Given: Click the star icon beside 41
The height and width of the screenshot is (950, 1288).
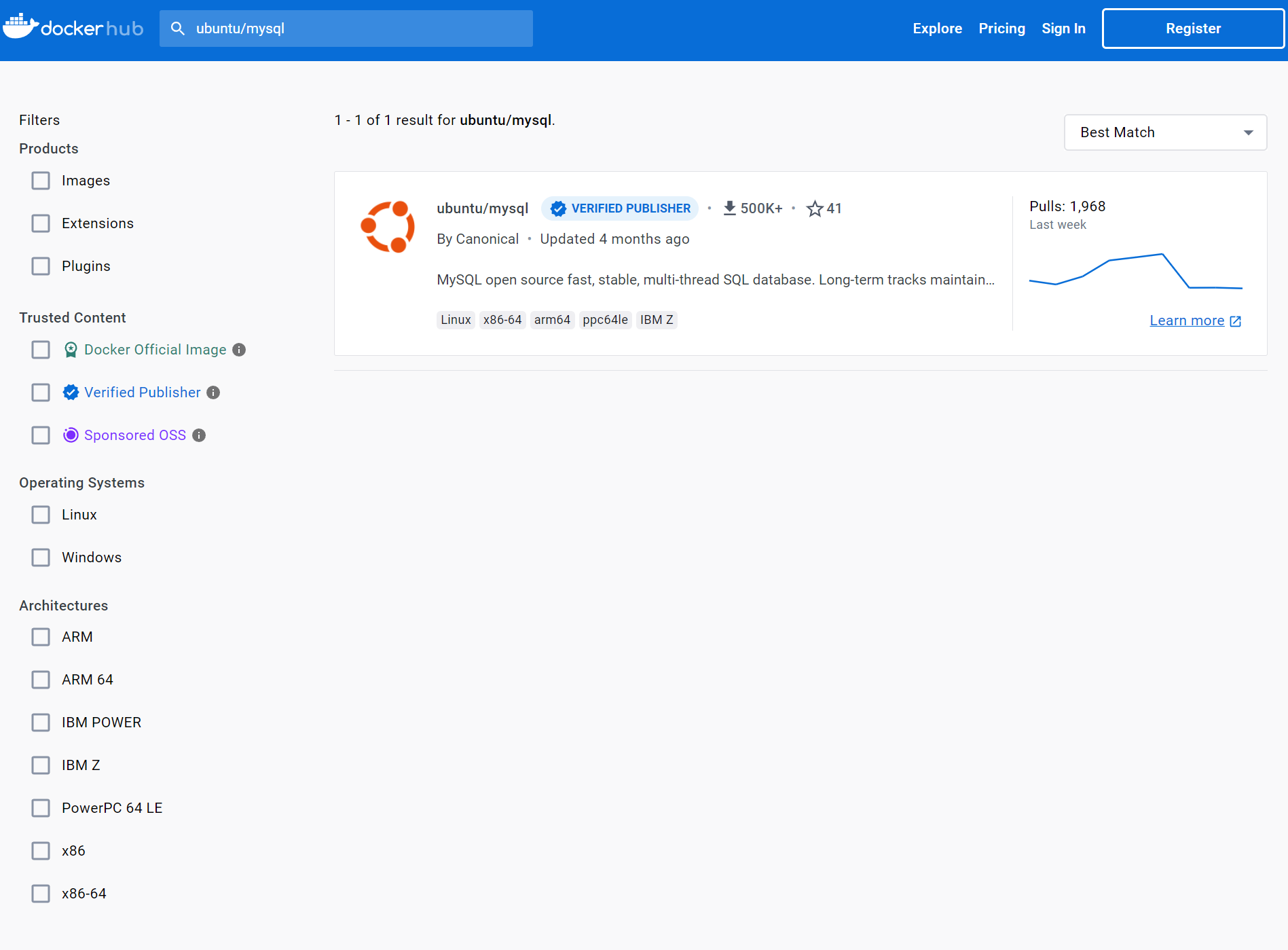Looking at the screenshot, I should click(815, 208).
